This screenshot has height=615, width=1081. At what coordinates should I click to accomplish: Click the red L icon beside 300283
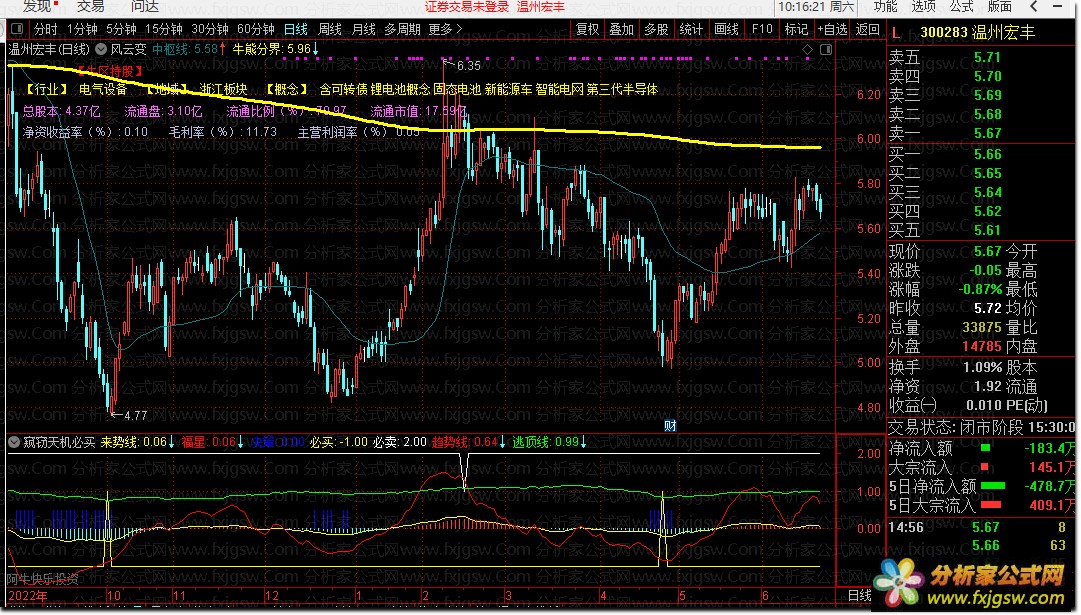896,33
